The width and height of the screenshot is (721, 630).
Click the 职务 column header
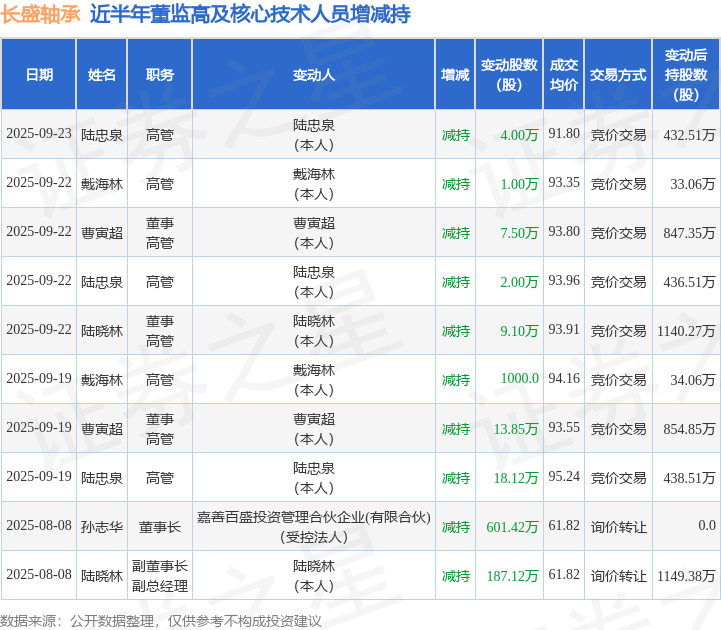160,74
